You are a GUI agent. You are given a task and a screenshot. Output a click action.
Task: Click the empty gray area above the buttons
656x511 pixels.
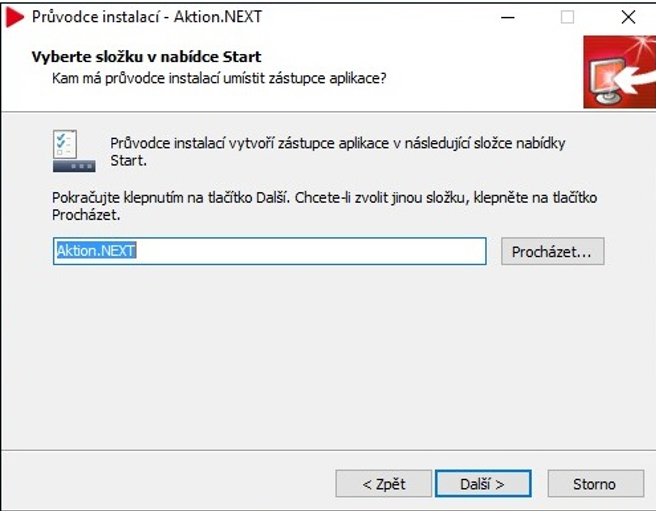coord(328,360)
